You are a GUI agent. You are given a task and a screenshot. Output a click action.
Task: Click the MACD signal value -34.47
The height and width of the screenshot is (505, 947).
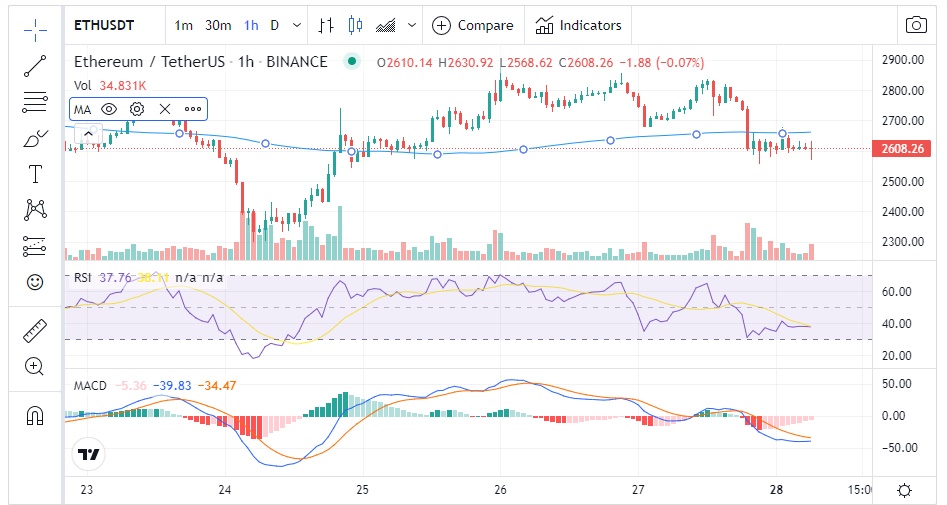click(x=217, y=385)
